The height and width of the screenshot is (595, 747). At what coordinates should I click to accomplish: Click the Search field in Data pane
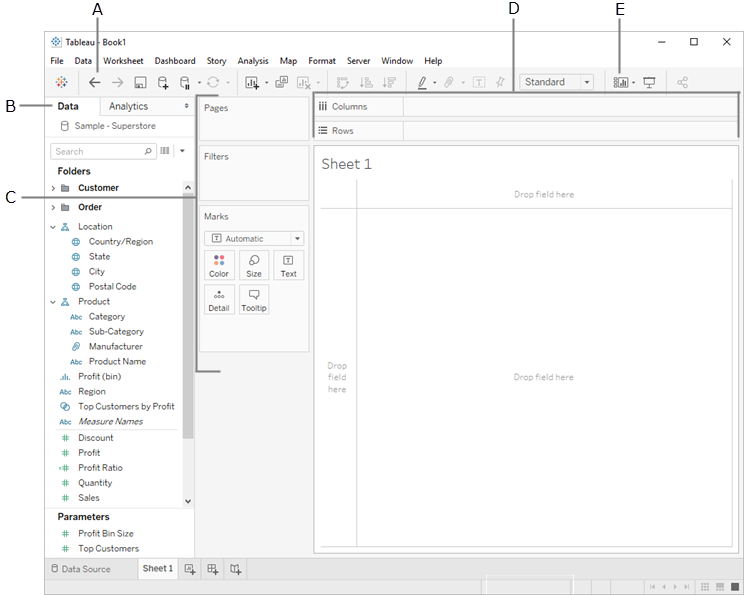pyautogui.click(x=98, y=151)
